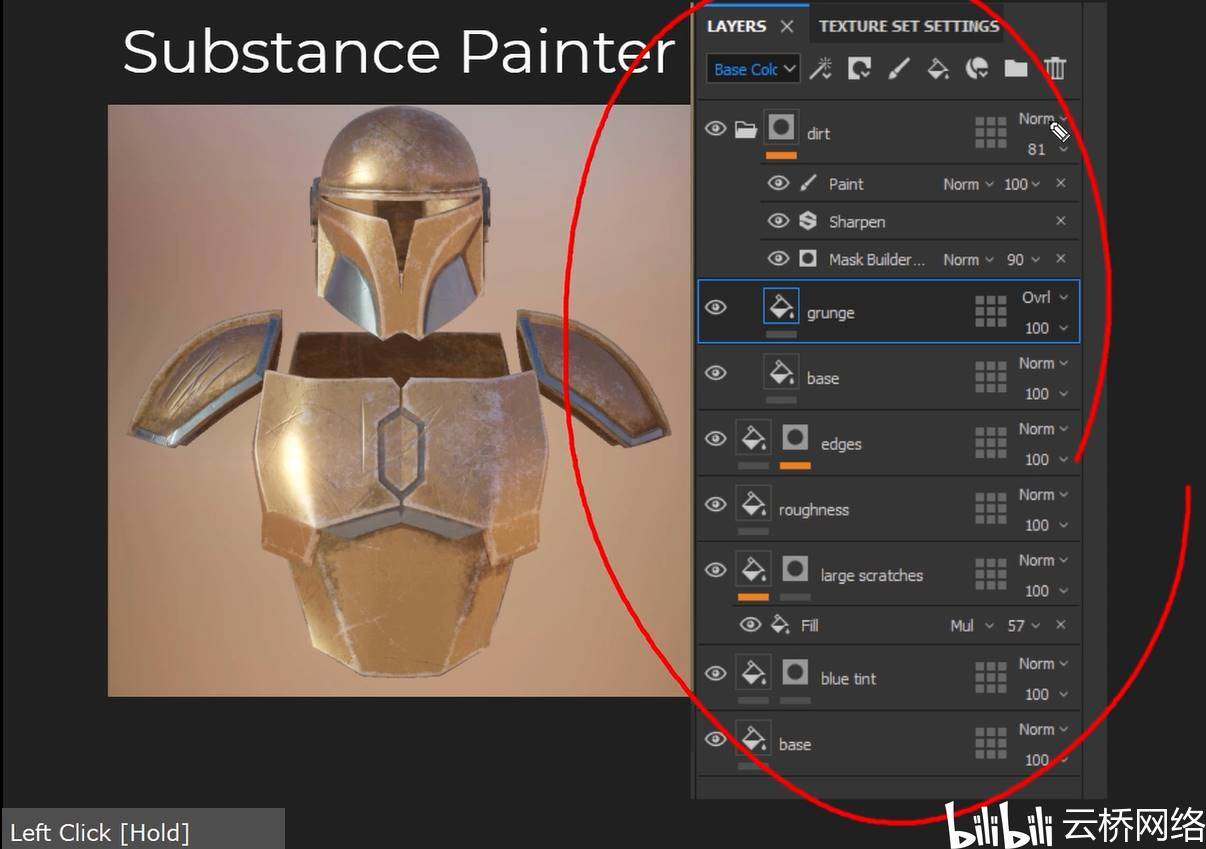
Task: Add a mask using the toolbar mask icon
Action: coord(859,68)
